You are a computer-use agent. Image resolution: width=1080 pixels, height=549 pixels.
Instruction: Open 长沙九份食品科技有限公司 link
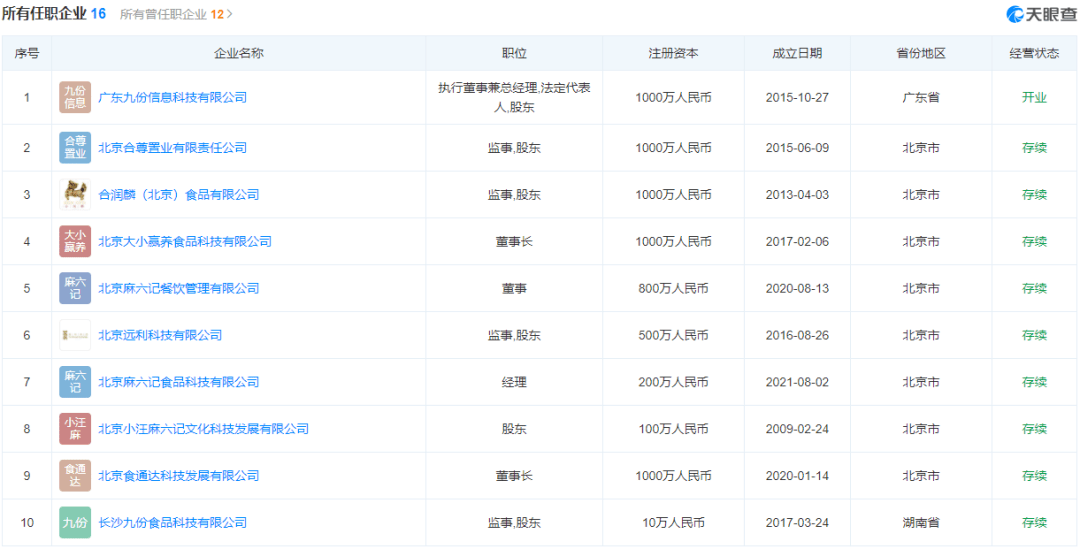click(x=172, y=523)
